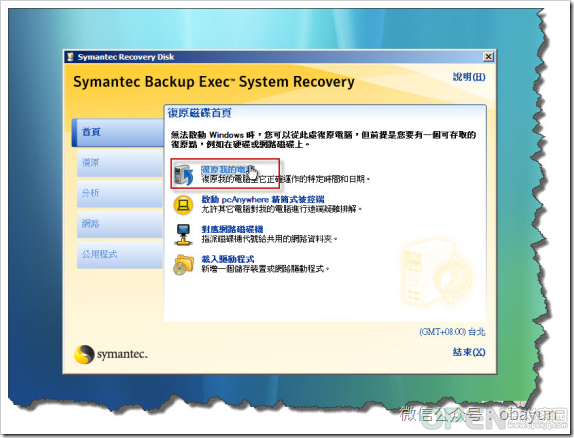This screenshot has height=438, width=574.
Task: Select the 首頁 tab in sidebar
Action: pos(118,132)
